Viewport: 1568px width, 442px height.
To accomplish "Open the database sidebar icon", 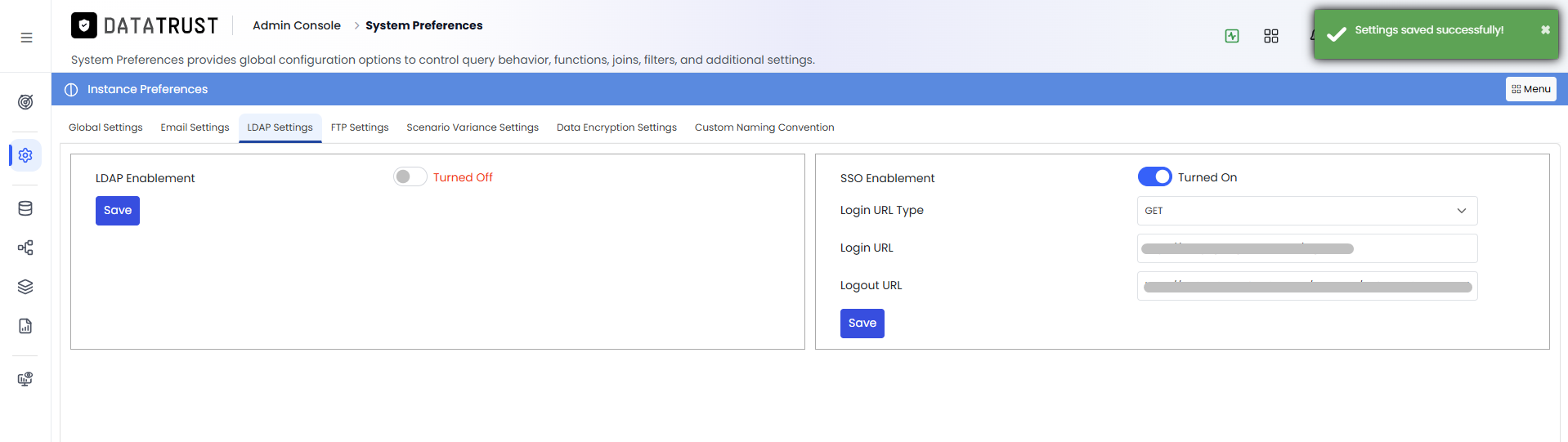I will [25, 208].
